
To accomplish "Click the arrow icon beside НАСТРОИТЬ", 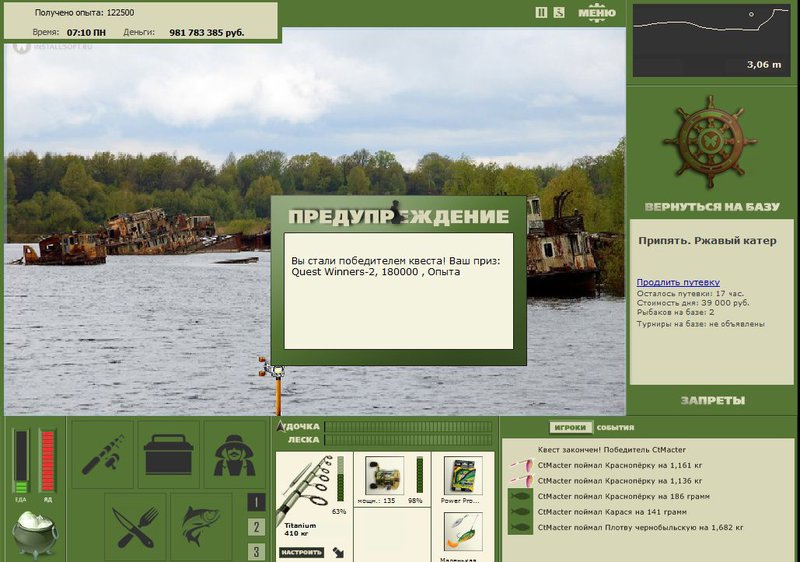I will pyautogui.click(x=338, y=552).
